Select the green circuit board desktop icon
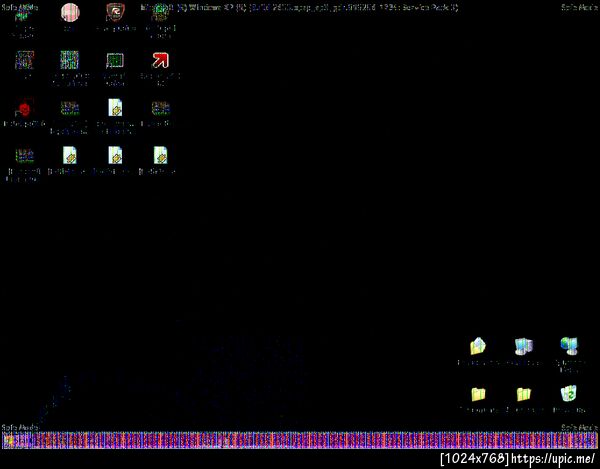 coord(115,60)
